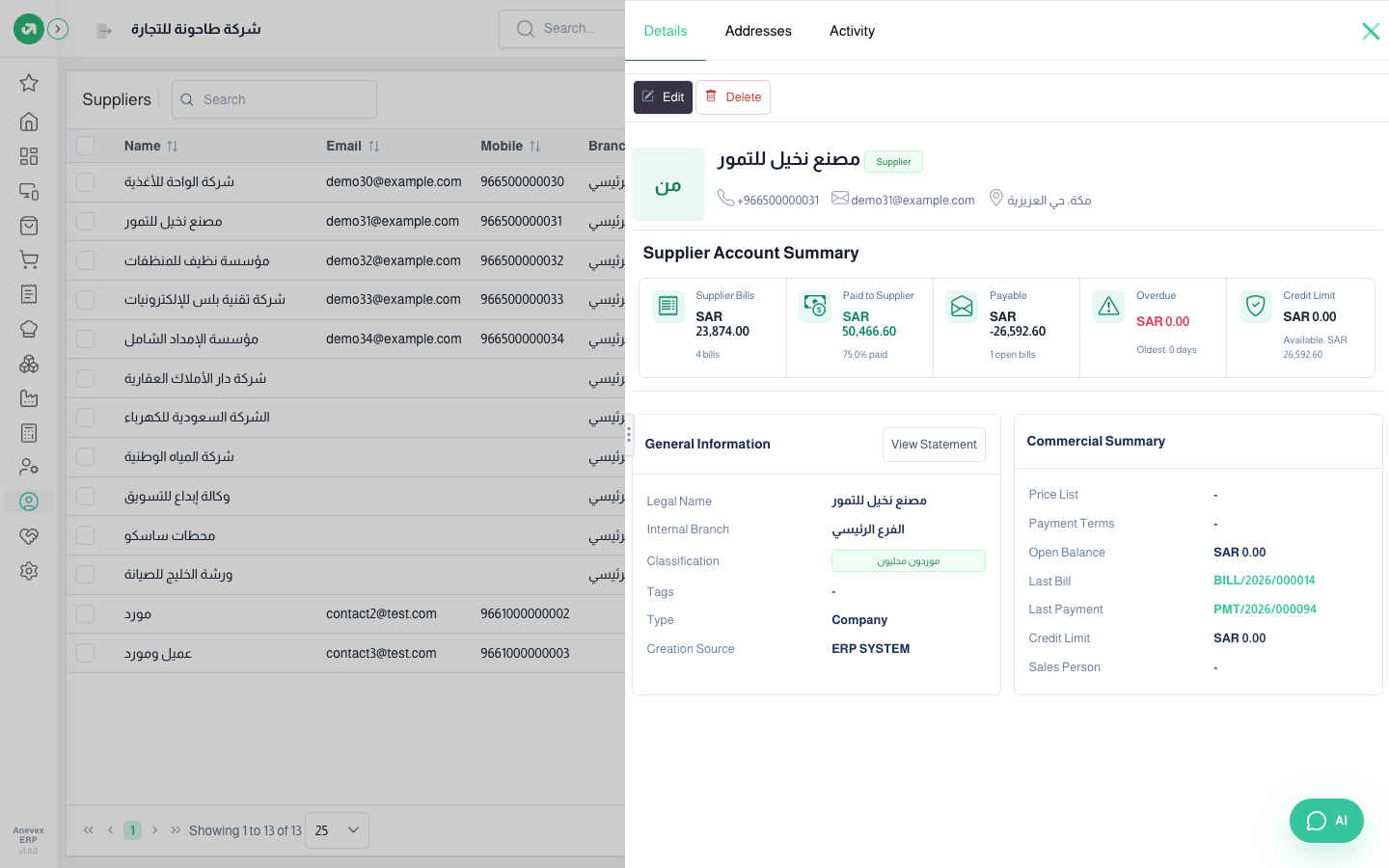
Task: Open the user-with-gear icon in the sidebar
Action: tap(29, 467)
